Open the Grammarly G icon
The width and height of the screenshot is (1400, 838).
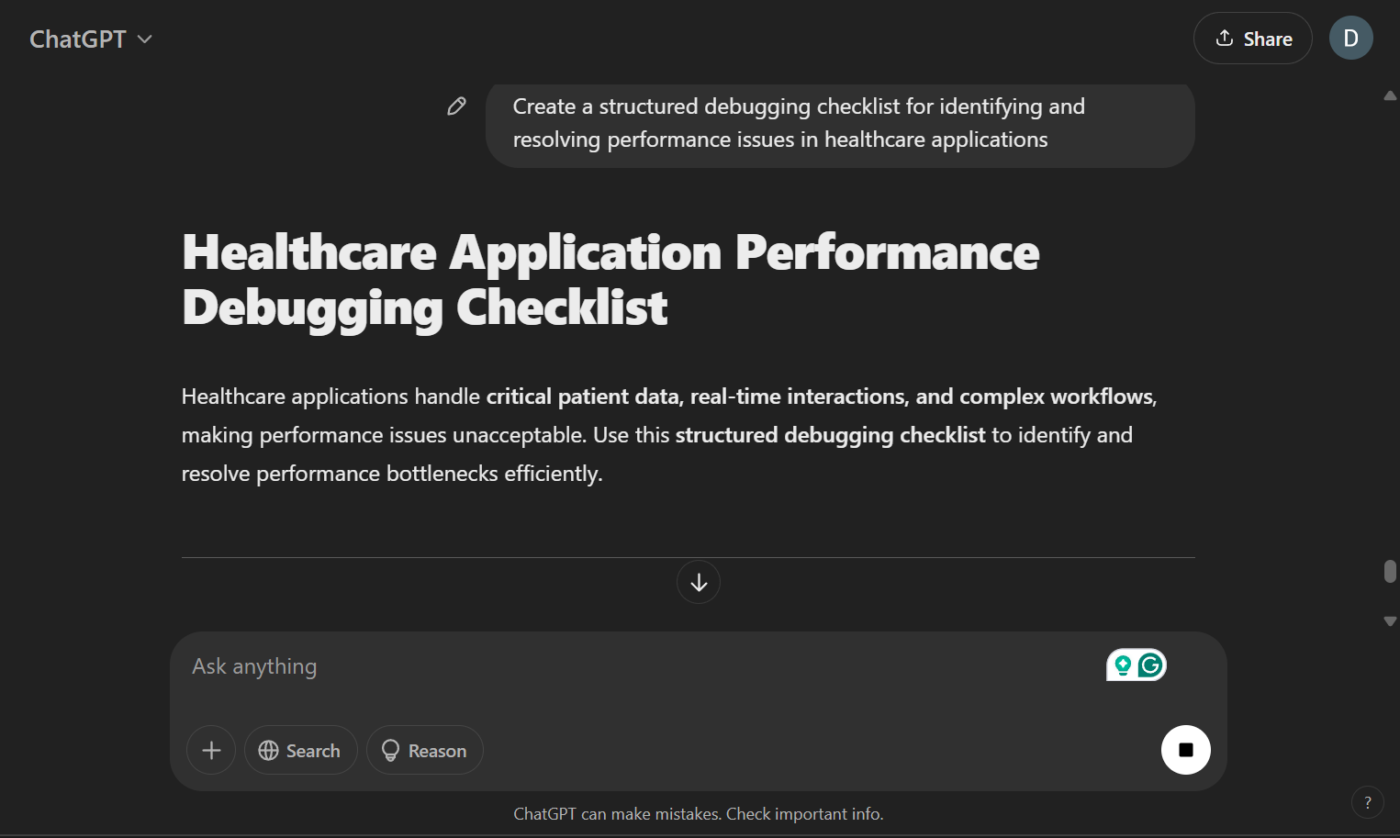1151,665
